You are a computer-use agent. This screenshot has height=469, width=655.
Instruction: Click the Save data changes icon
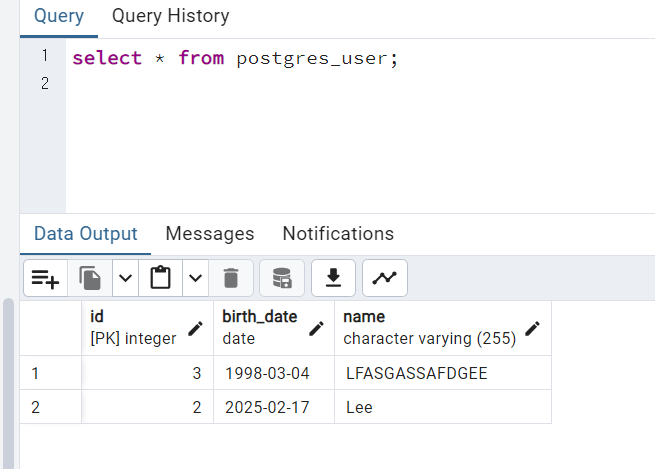[282, 278]
